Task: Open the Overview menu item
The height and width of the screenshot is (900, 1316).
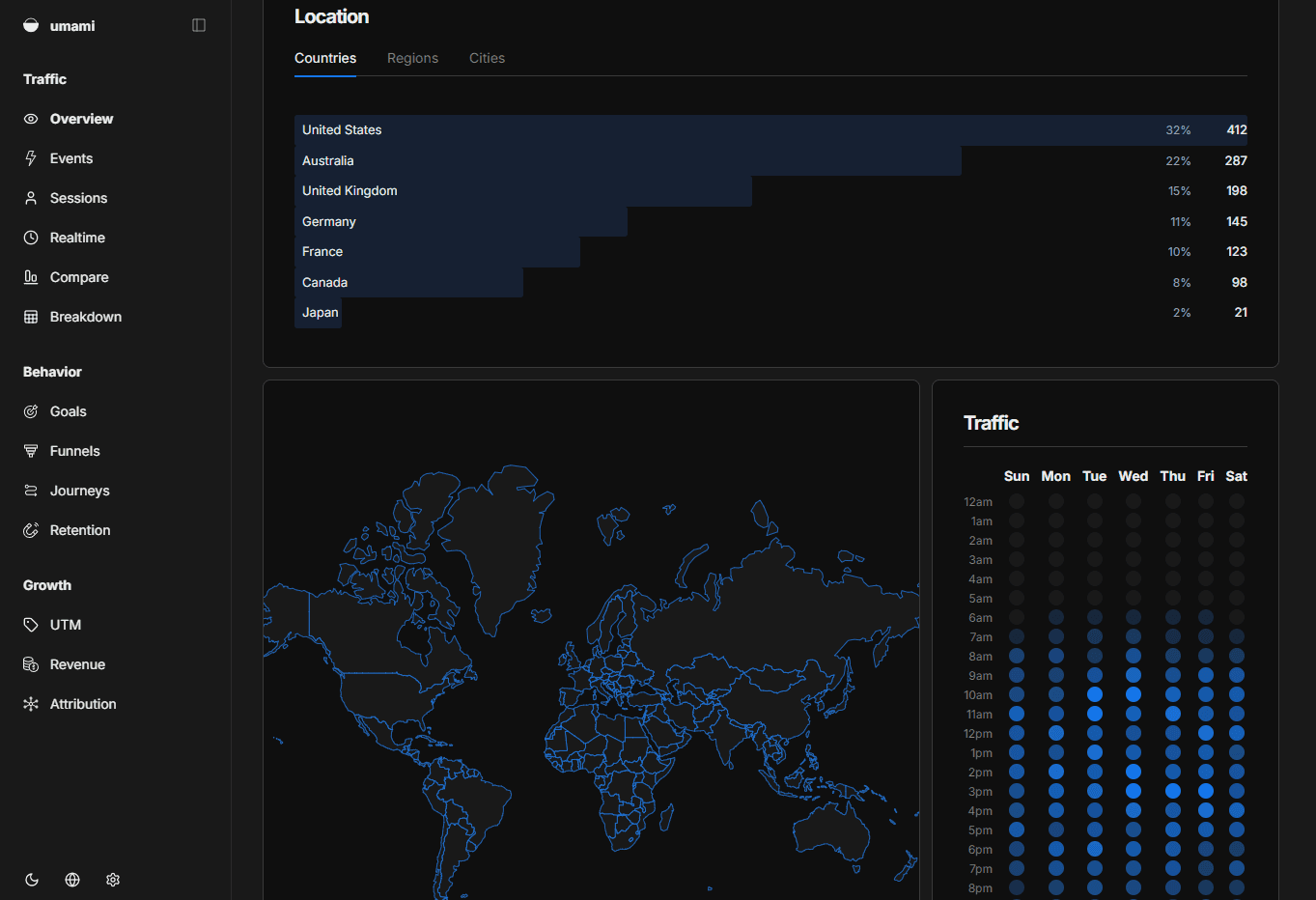Action: pyautogui.click(x=80, y=118)
